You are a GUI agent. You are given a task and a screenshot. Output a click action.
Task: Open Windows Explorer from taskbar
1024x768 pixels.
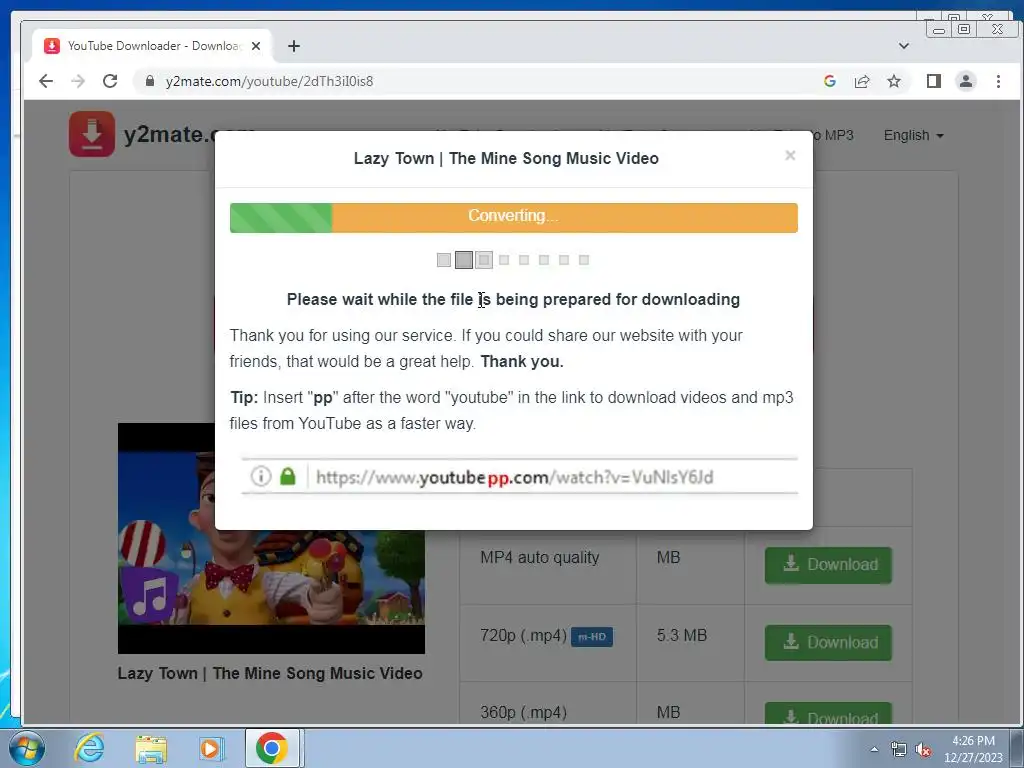tap(151, 749)
